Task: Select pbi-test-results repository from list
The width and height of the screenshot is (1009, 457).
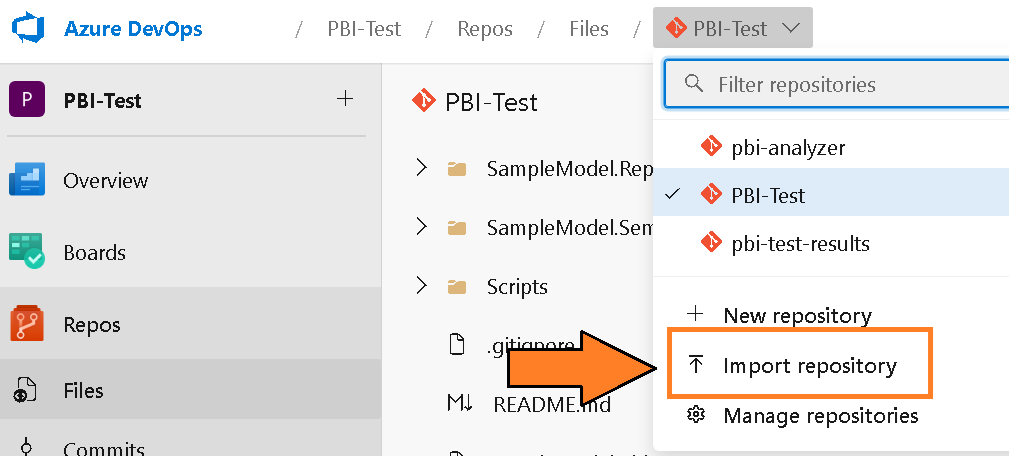Action: (x=800, y=243)
